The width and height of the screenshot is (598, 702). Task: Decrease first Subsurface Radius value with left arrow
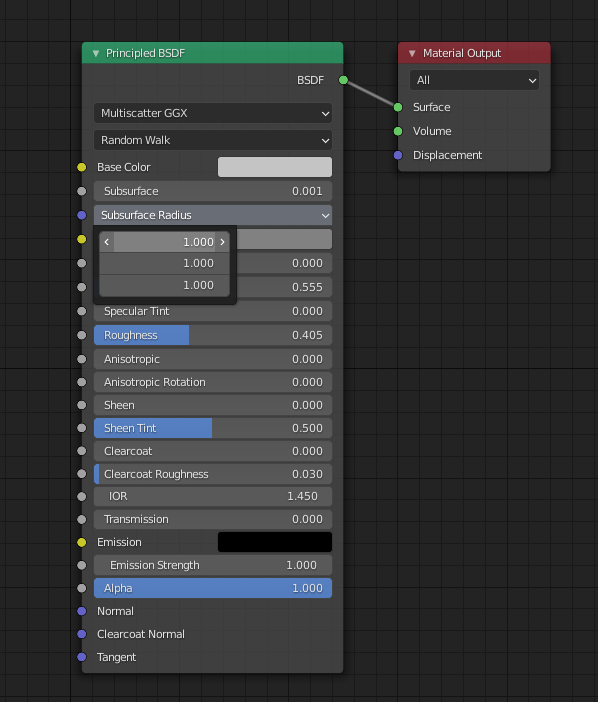[107, 242]
